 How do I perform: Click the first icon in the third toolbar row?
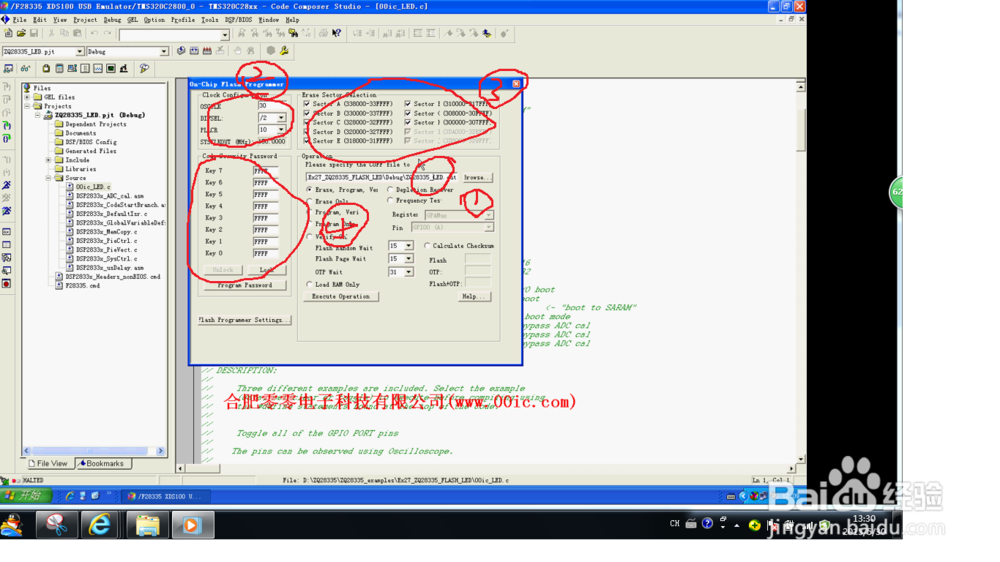click(x=8, y=68)
